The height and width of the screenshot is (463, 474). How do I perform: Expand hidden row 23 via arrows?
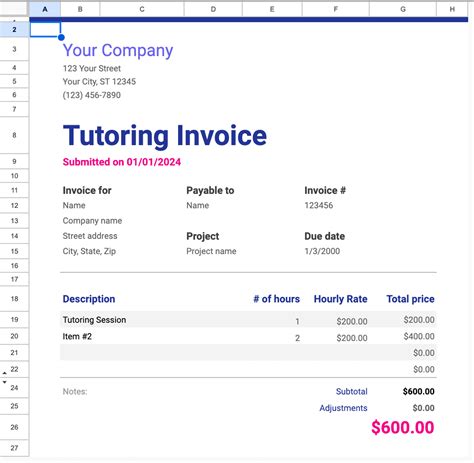(5, 378)
